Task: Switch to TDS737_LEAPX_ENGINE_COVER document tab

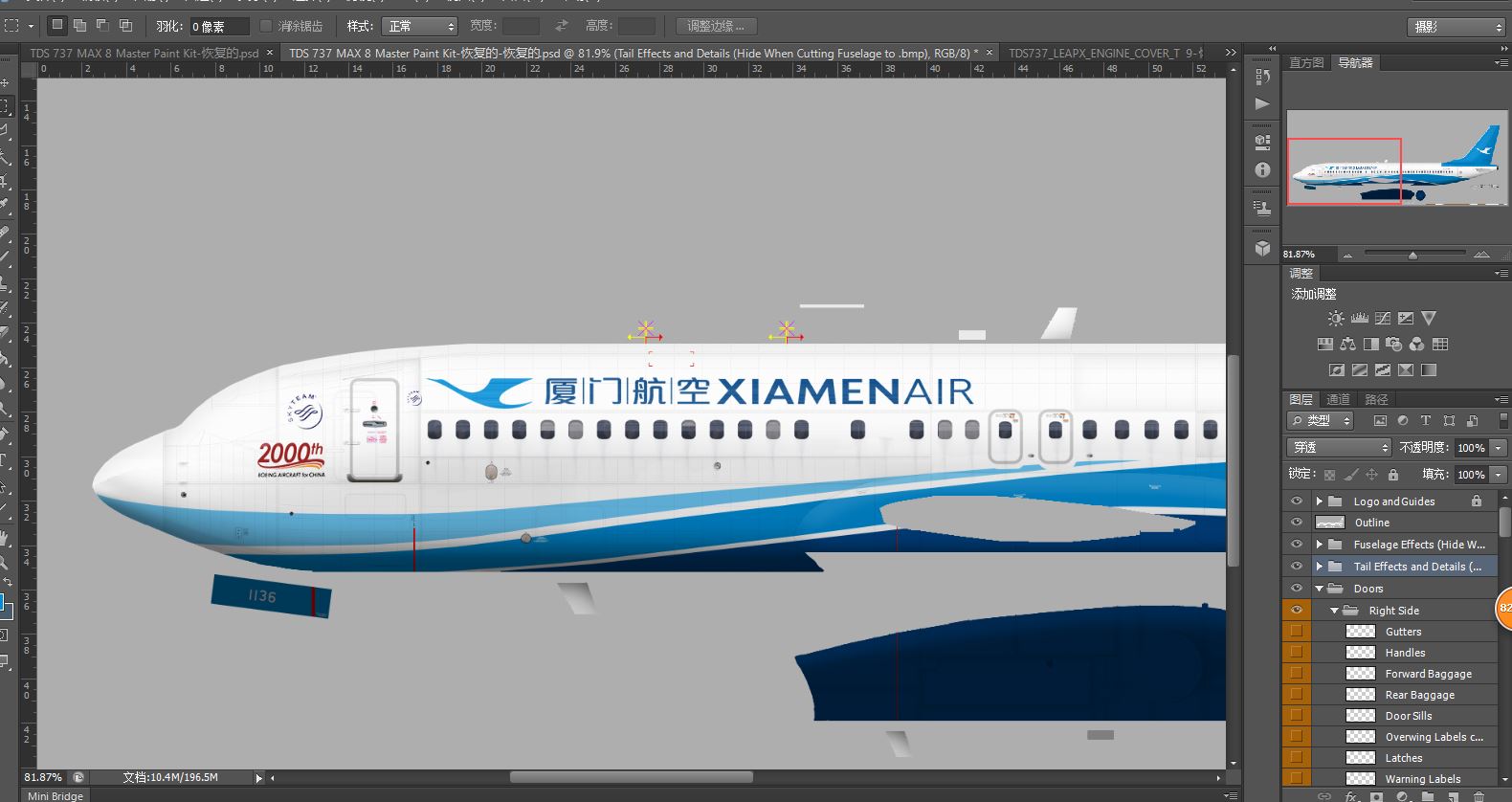Action: click(x=1104, y=53)
